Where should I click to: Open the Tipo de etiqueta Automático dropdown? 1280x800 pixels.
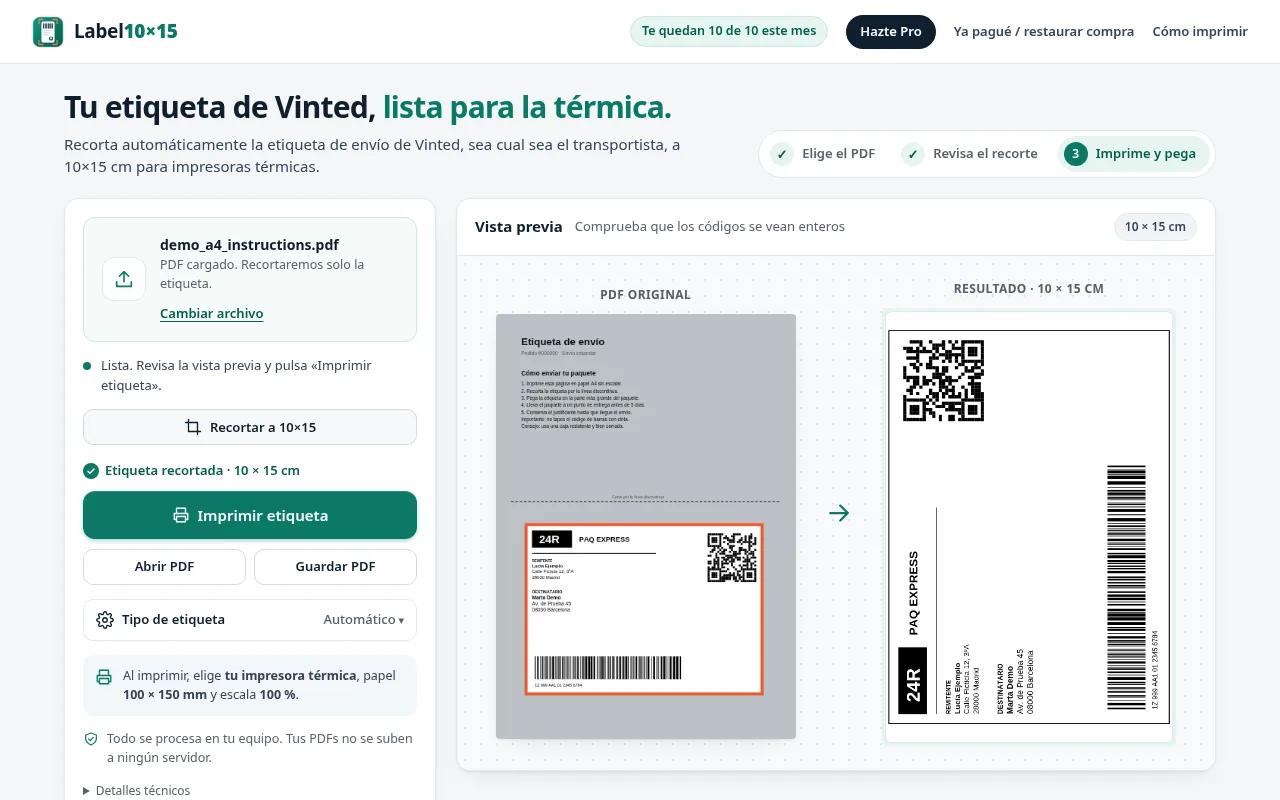tap(250, 620)
